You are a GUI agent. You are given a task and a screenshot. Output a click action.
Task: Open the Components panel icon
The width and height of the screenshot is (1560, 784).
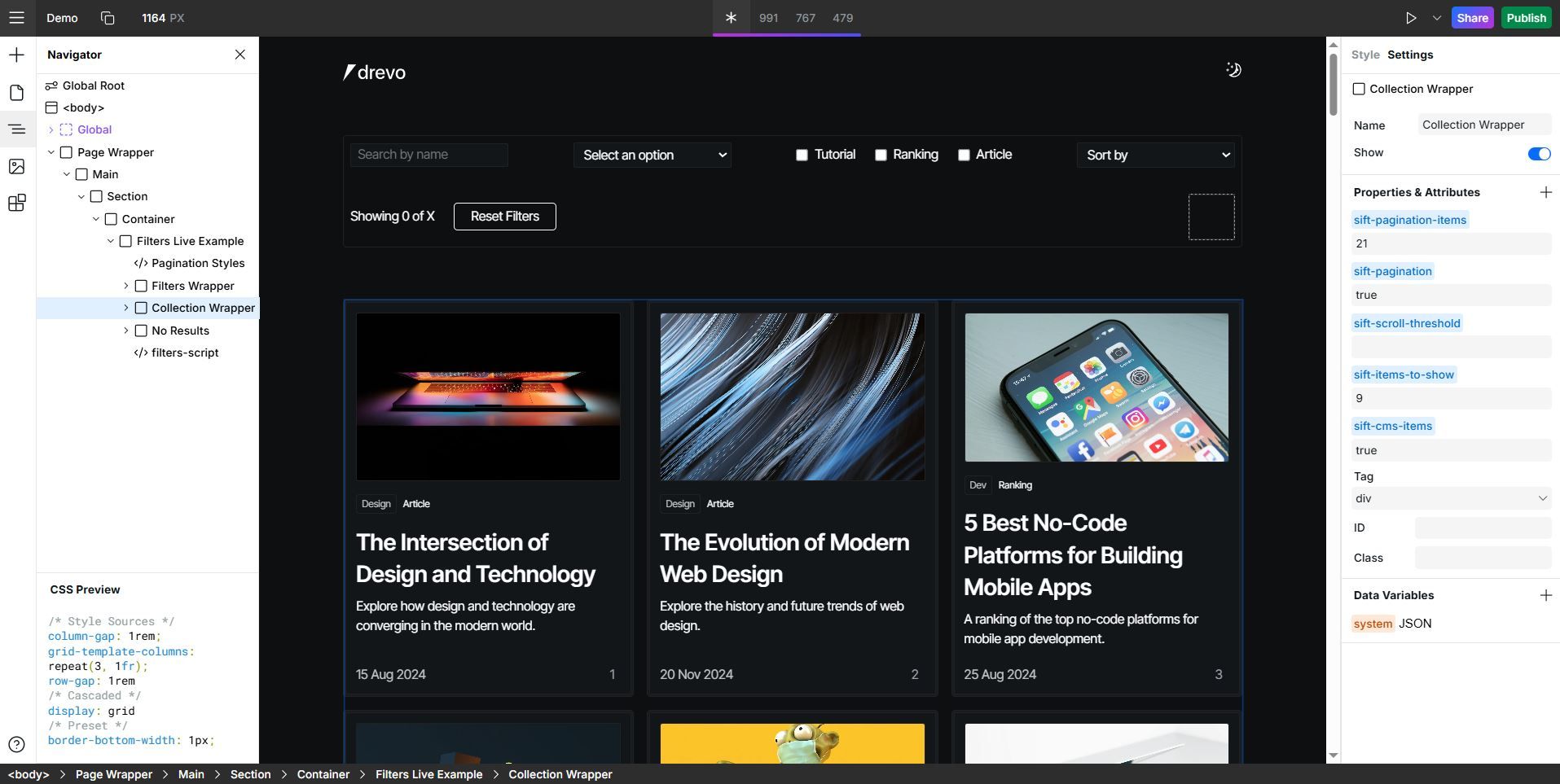[x=16, y=203]
